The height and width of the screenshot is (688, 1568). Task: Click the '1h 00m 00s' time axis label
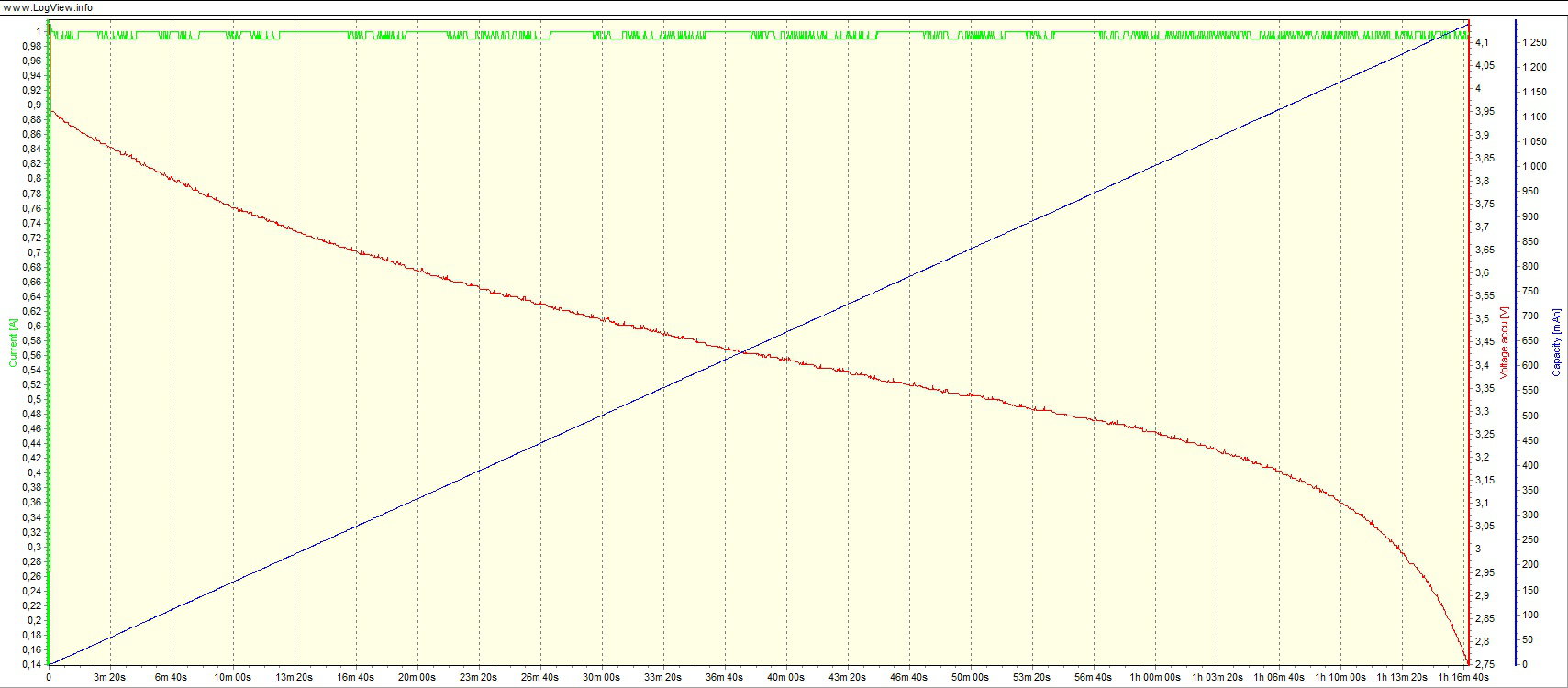click(1154, 677)
